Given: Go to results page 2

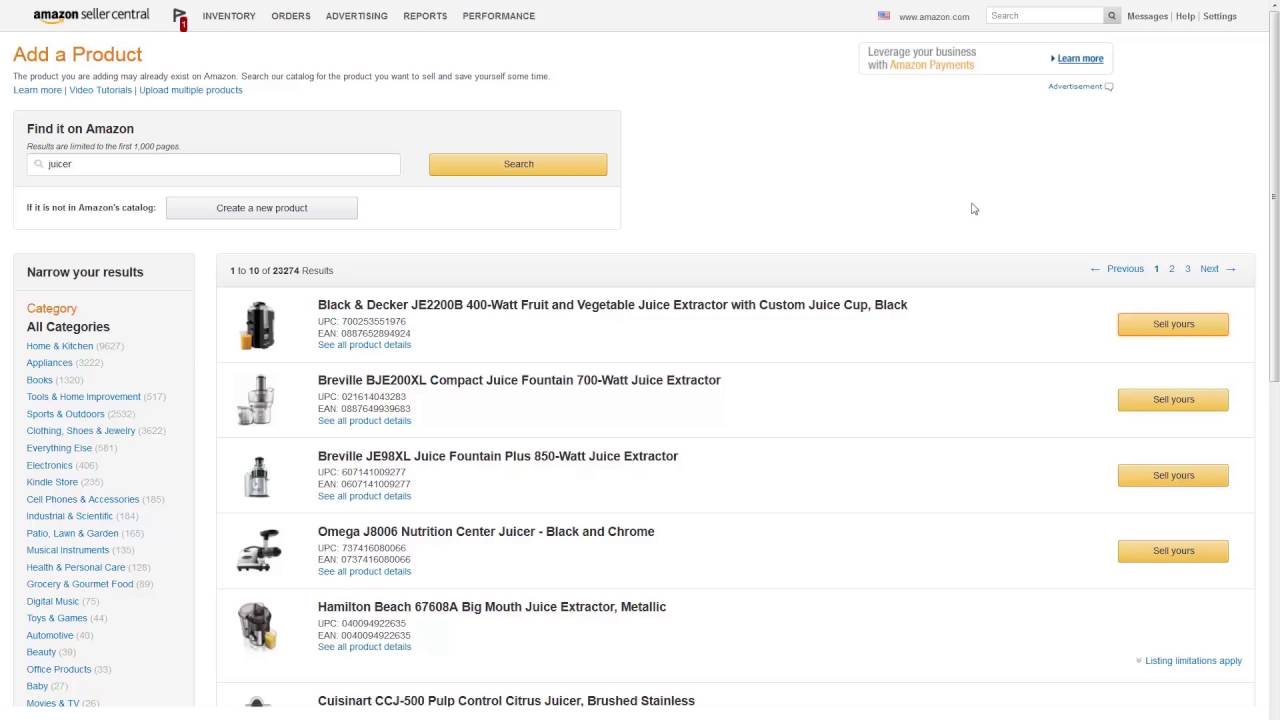Looking at the screenshot, I should pyautogui.click(x=1172, y=269).
